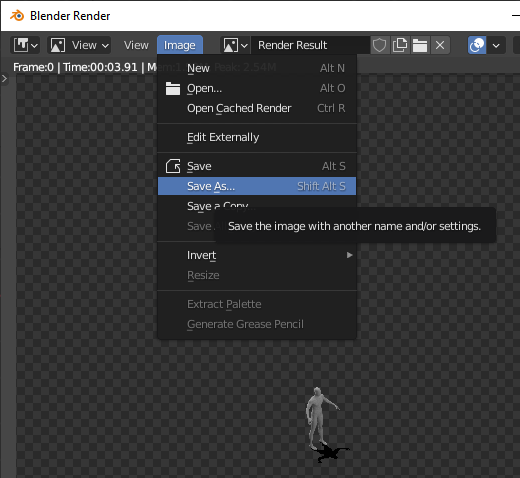
Task: Click the folder icon beside Open...
Action: click(x=173, y=88)
